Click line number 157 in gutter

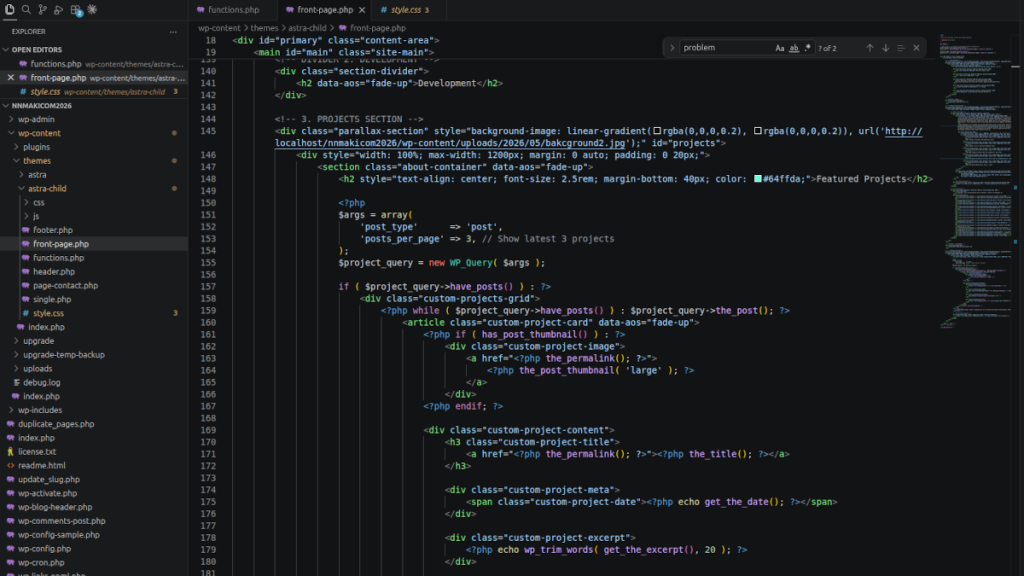[208, 287]
